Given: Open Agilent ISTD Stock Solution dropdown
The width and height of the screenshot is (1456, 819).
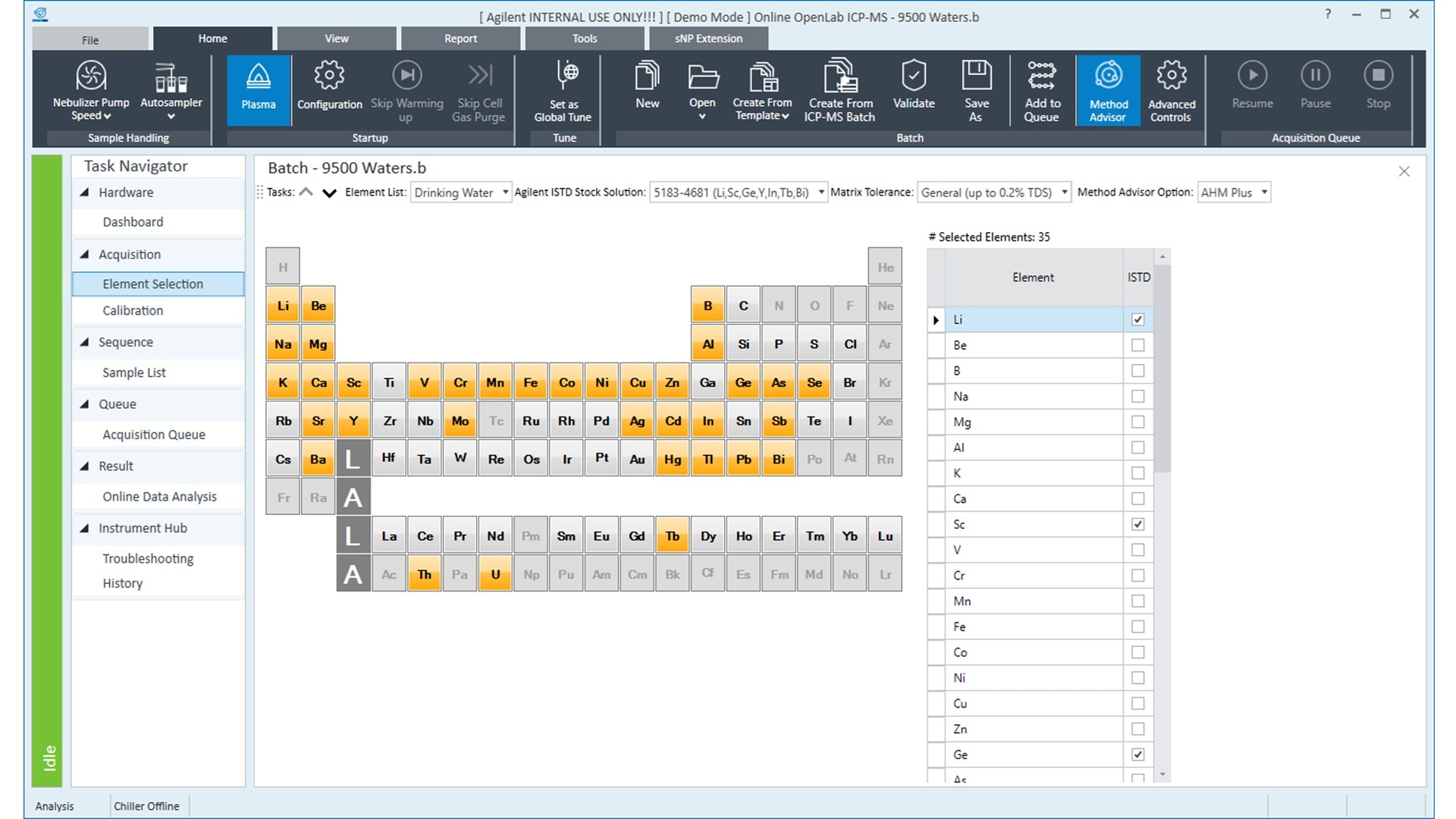Looking at the screenshot, I should pos(738,193).
